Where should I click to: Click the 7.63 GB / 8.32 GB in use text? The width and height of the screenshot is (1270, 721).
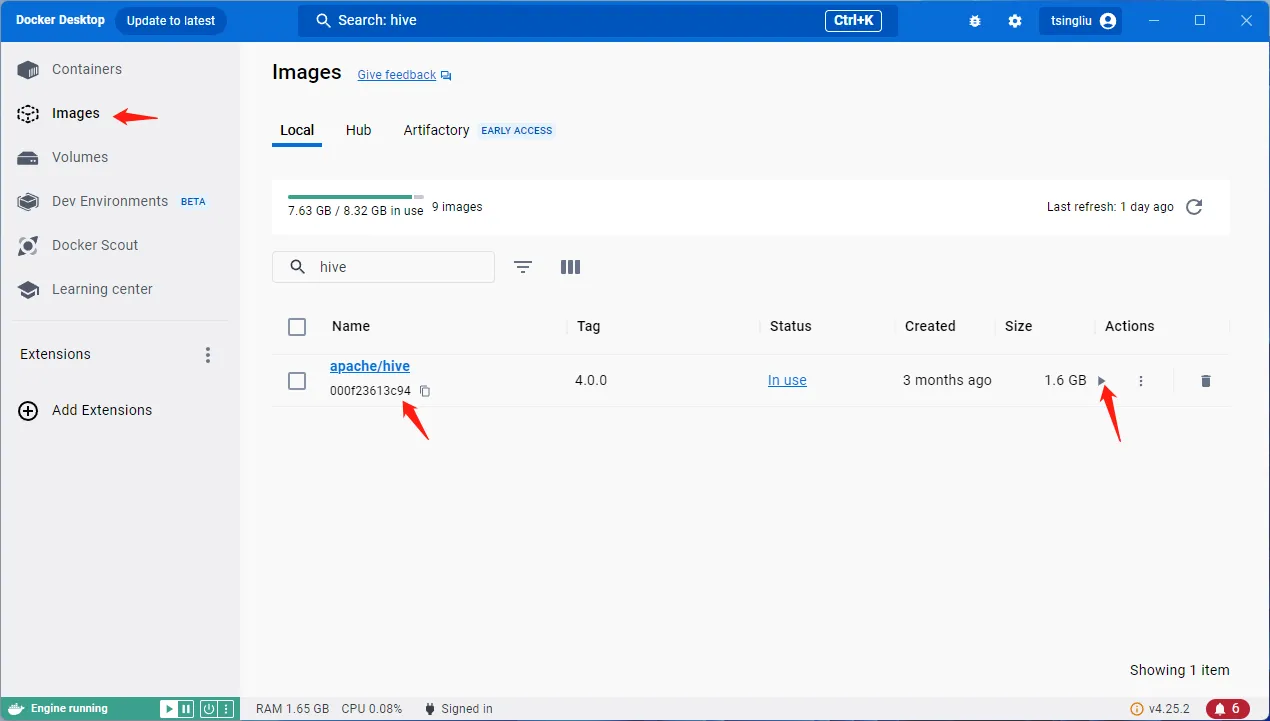[x=356, y=211]
